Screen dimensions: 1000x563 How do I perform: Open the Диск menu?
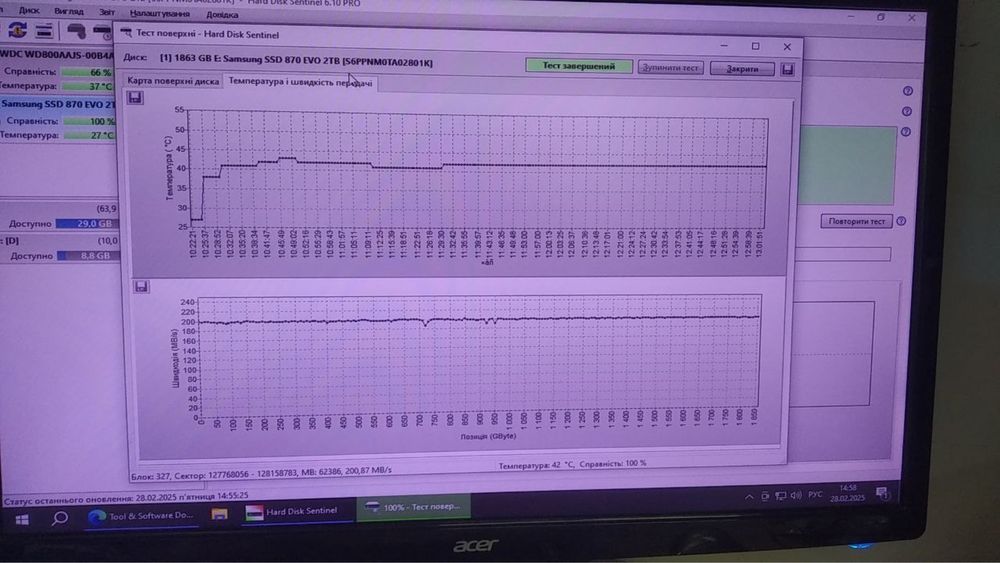coord(29,11)
